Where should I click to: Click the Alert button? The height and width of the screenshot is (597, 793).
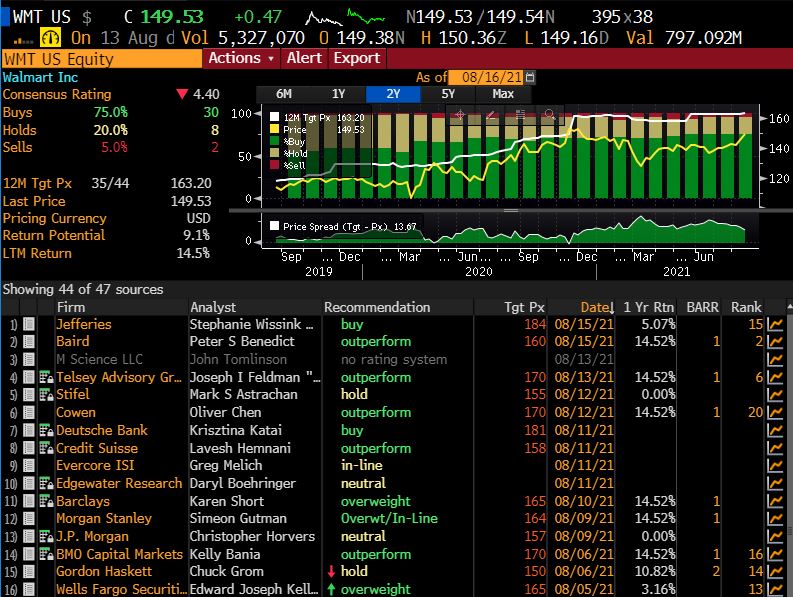(x=304, y=58)
